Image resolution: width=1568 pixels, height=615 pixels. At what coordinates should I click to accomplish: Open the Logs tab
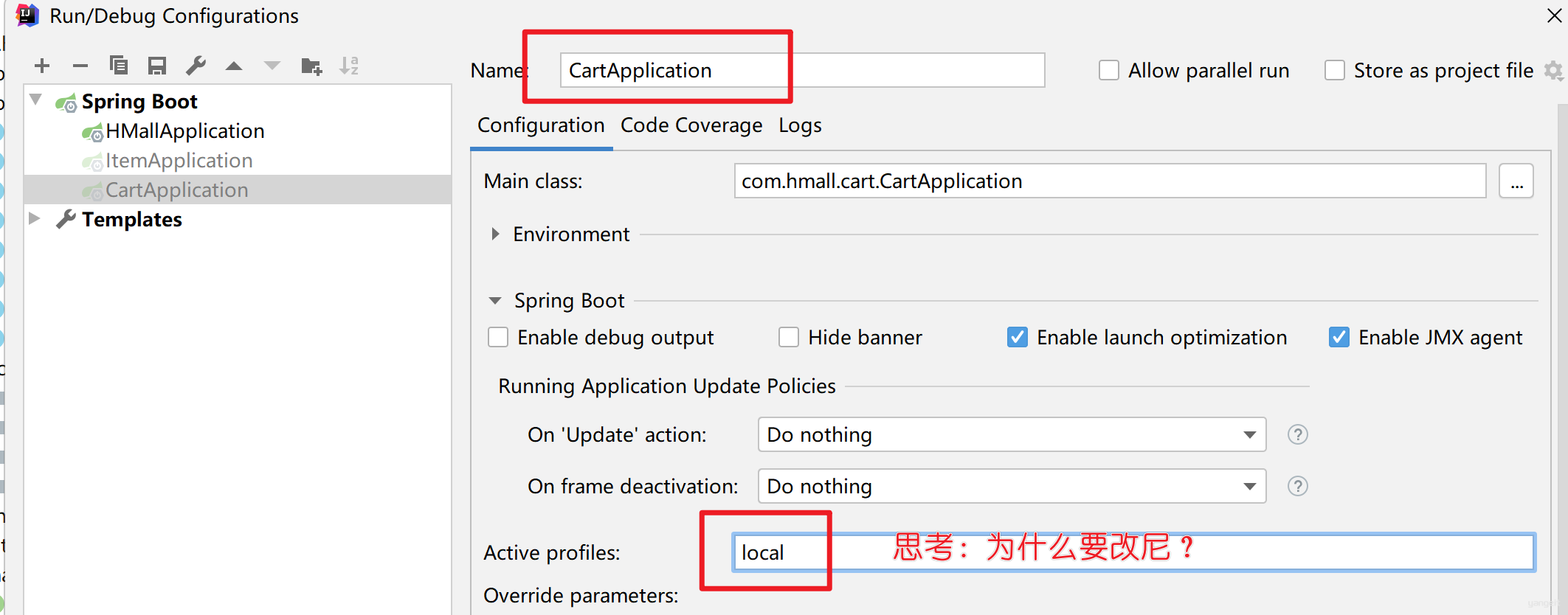(x=800, y=125)
